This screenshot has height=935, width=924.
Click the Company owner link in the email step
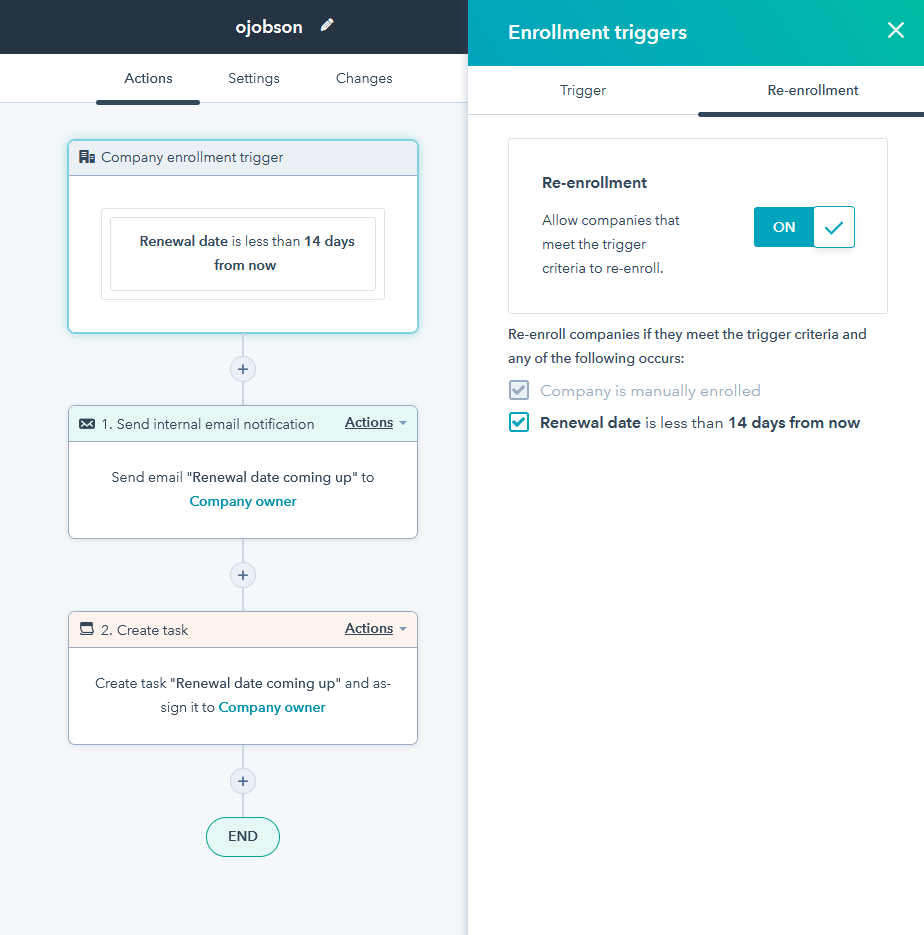click(x=242, y=501)
